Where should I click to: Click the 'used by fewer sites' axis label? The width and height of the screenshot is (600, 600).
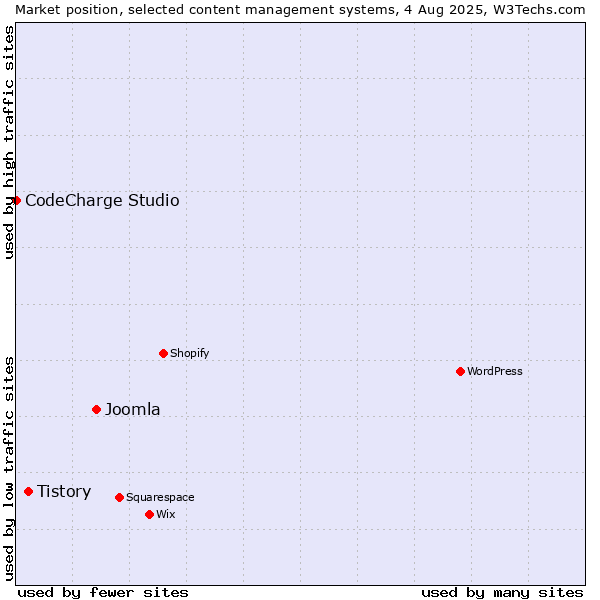103,593
